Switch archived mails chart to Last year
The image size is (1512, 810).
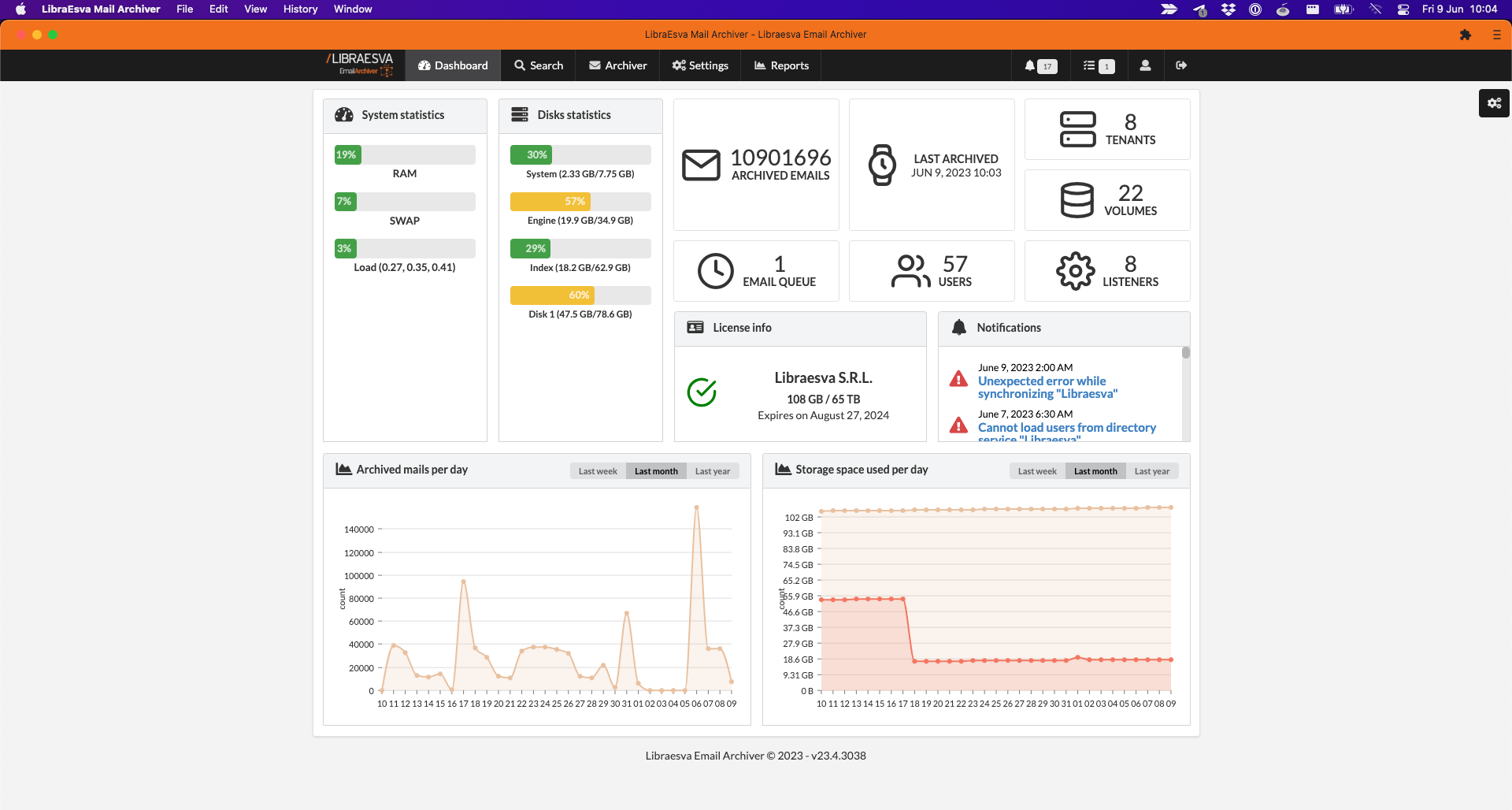(x=713, y=471)
